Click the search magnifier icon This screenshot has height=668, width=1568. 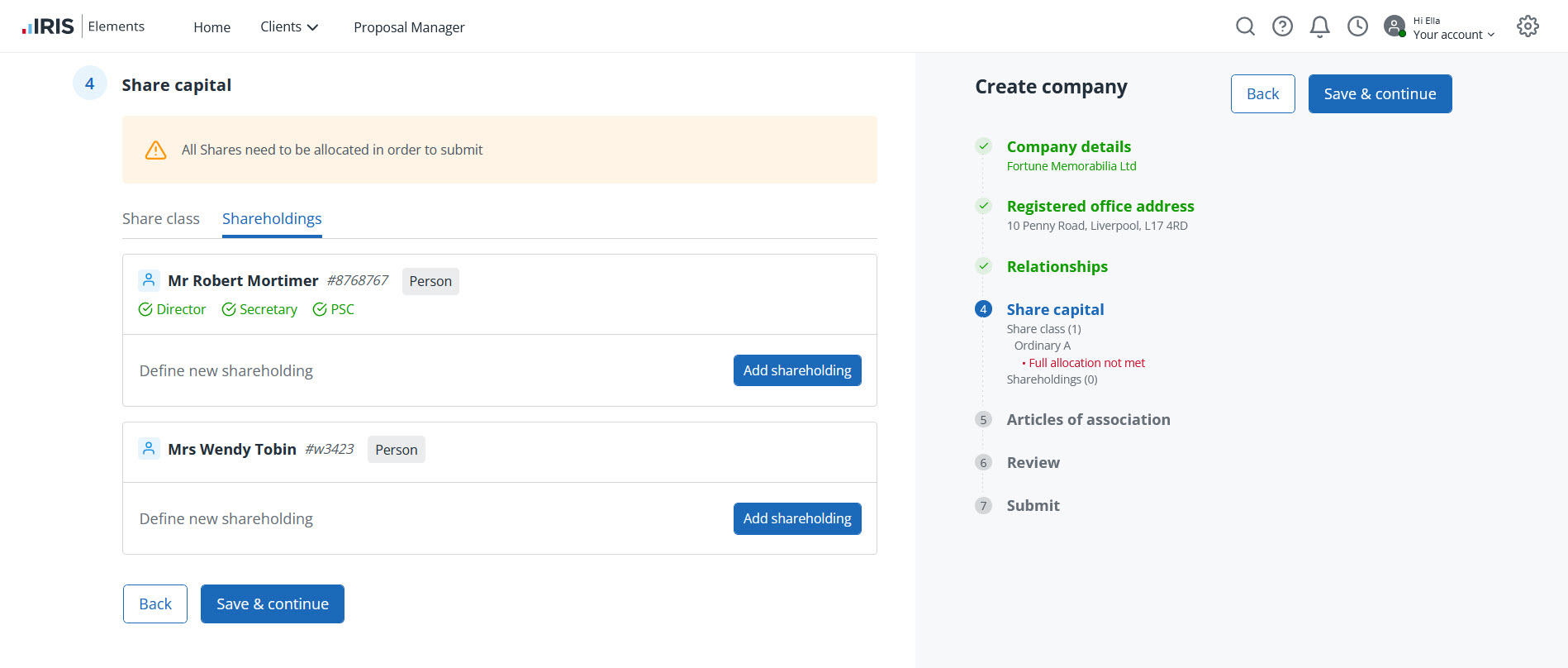tap(1245, 26)
